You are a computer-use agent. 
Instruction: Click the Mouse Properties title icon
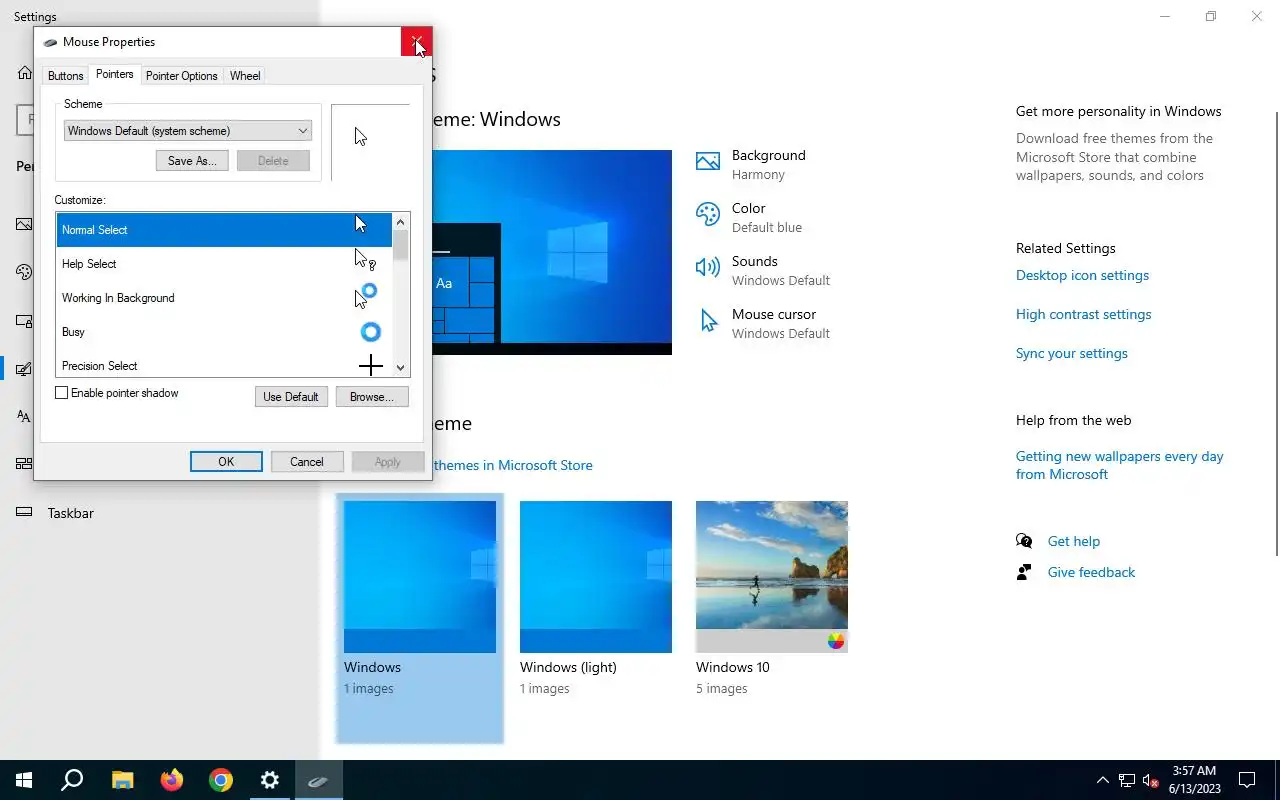pos(50,42)
